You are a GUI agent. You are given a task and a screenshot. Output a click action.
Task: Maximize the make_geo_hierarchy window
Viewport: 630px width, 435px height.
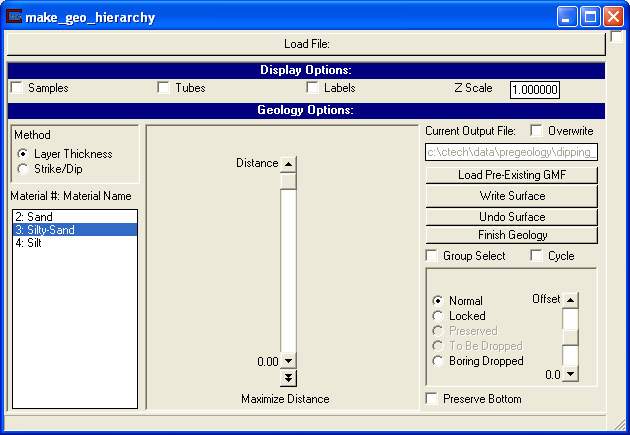[590, 17]
